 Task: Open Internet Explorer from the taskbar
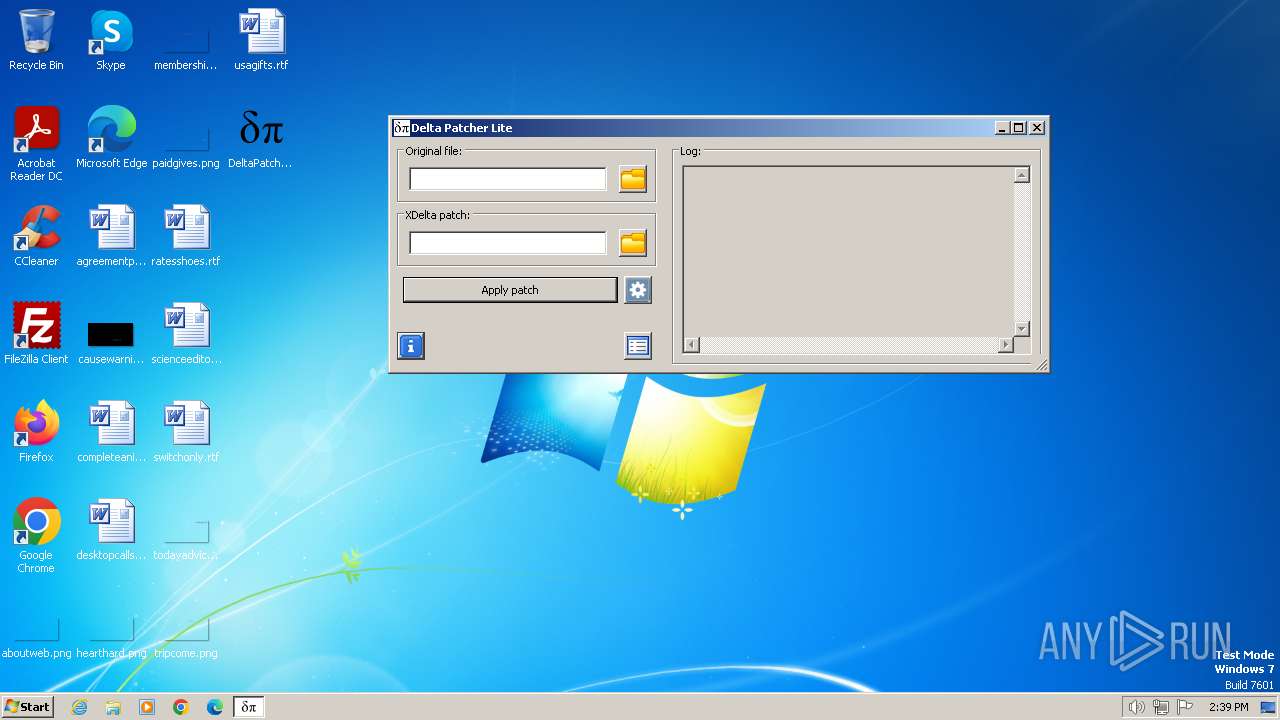[79, 707]
